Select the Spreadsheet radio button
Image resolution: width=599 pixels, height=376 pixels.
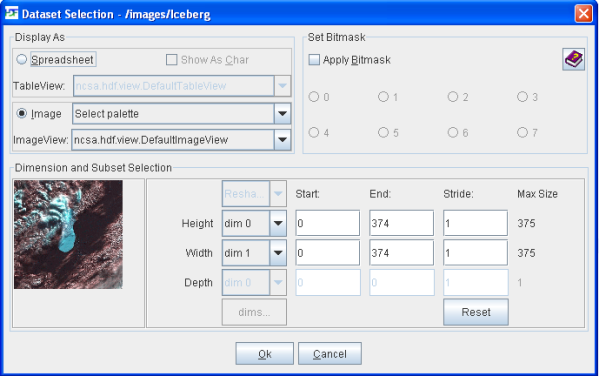point(22,59)
